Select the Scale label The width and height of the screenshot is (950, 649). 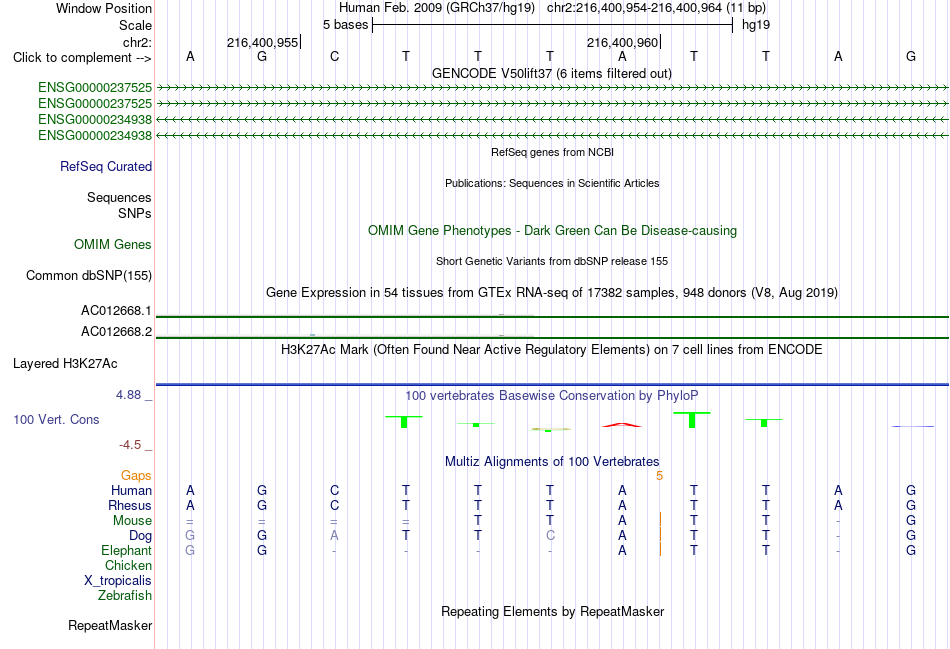point(135,25)
